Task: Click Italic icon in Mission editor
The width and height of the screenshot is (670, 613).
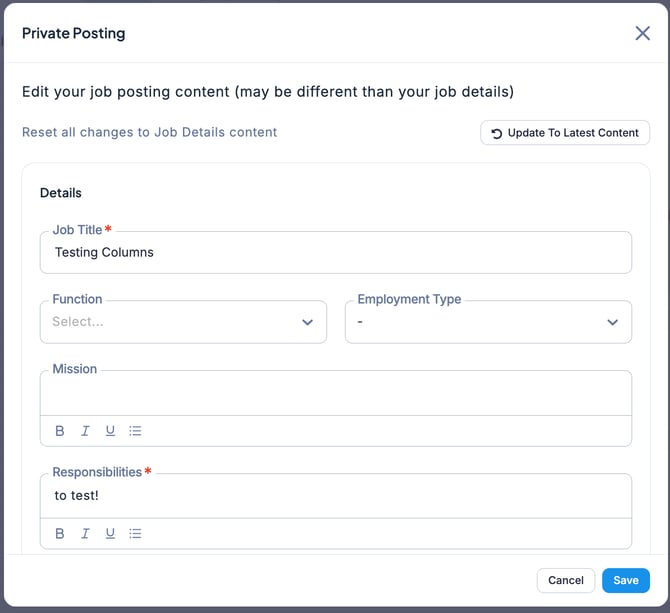Action: click(85, 431)
